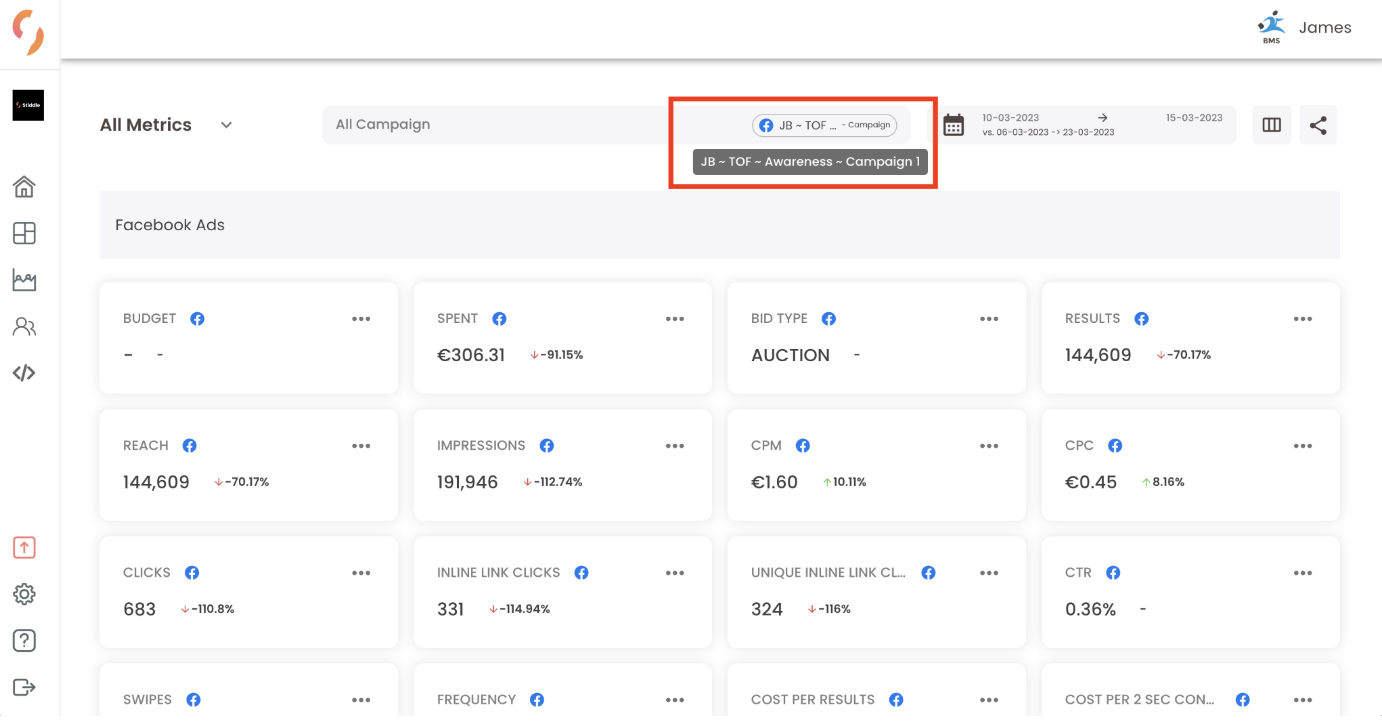Open the CTR card options menu
Image resolution: width=1382 pixels, height=722 pixels.
tap(1303, 573)
